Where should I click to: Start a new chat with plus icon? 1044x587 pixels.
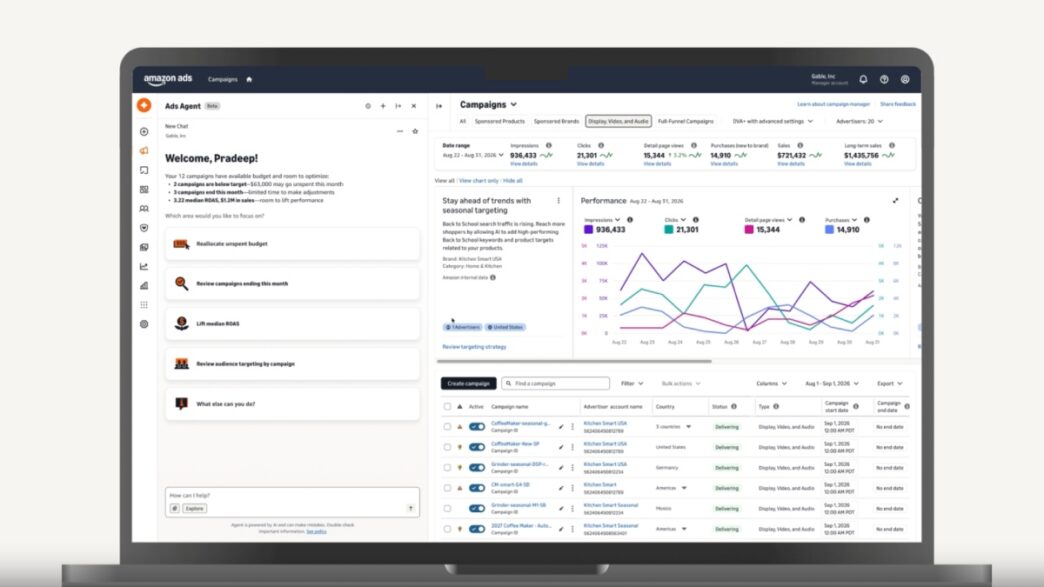point(383,106)
